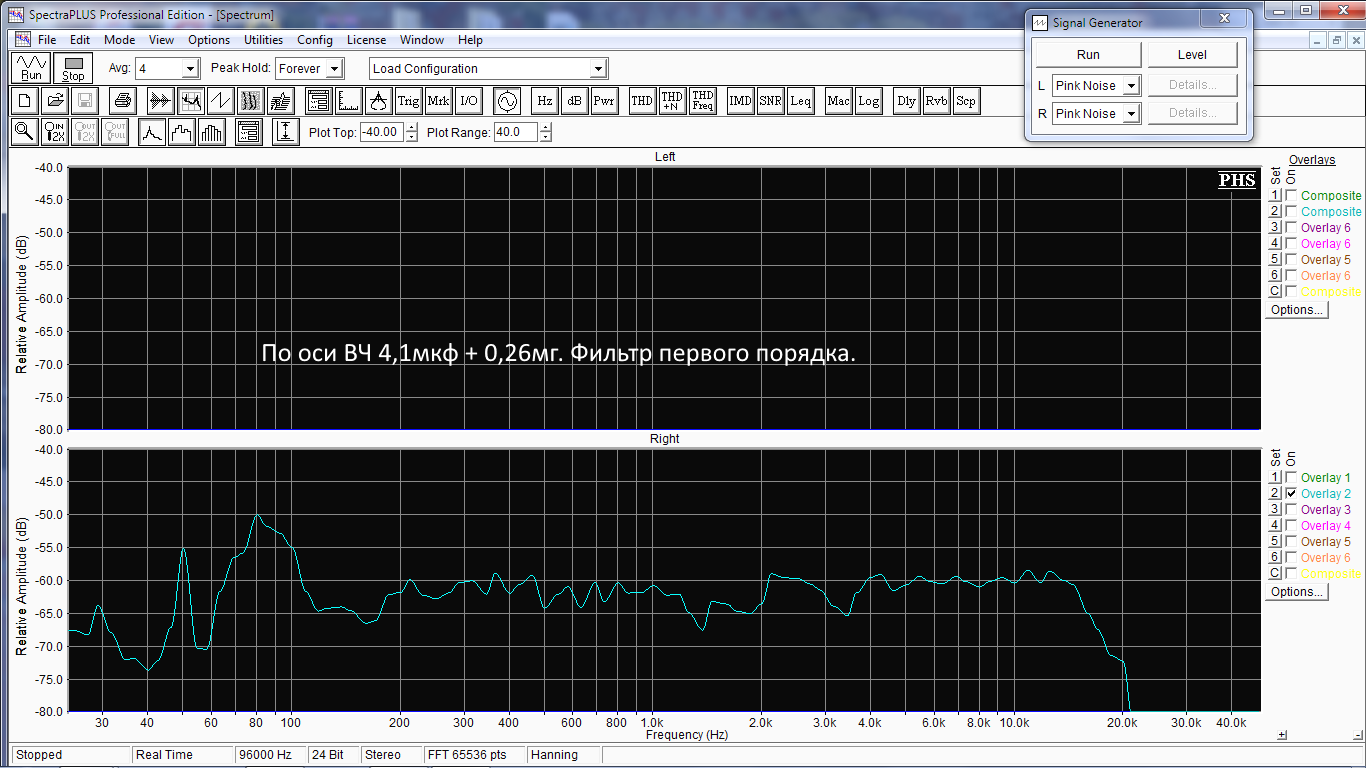The image size is (1366, 768).
Task: Open the Utilities menu
Action: pyautogui.click(x=263, y=40)
